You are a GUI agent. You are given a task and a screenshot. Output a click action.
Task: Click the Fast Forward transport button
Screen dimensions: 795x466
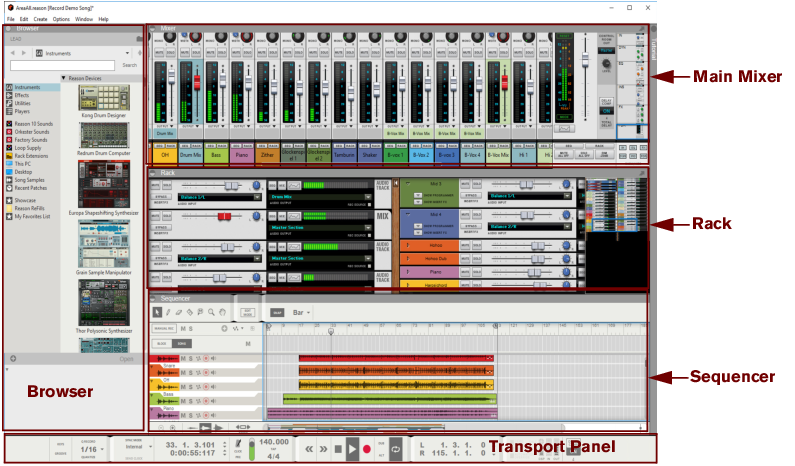click(x=323, y=451)
